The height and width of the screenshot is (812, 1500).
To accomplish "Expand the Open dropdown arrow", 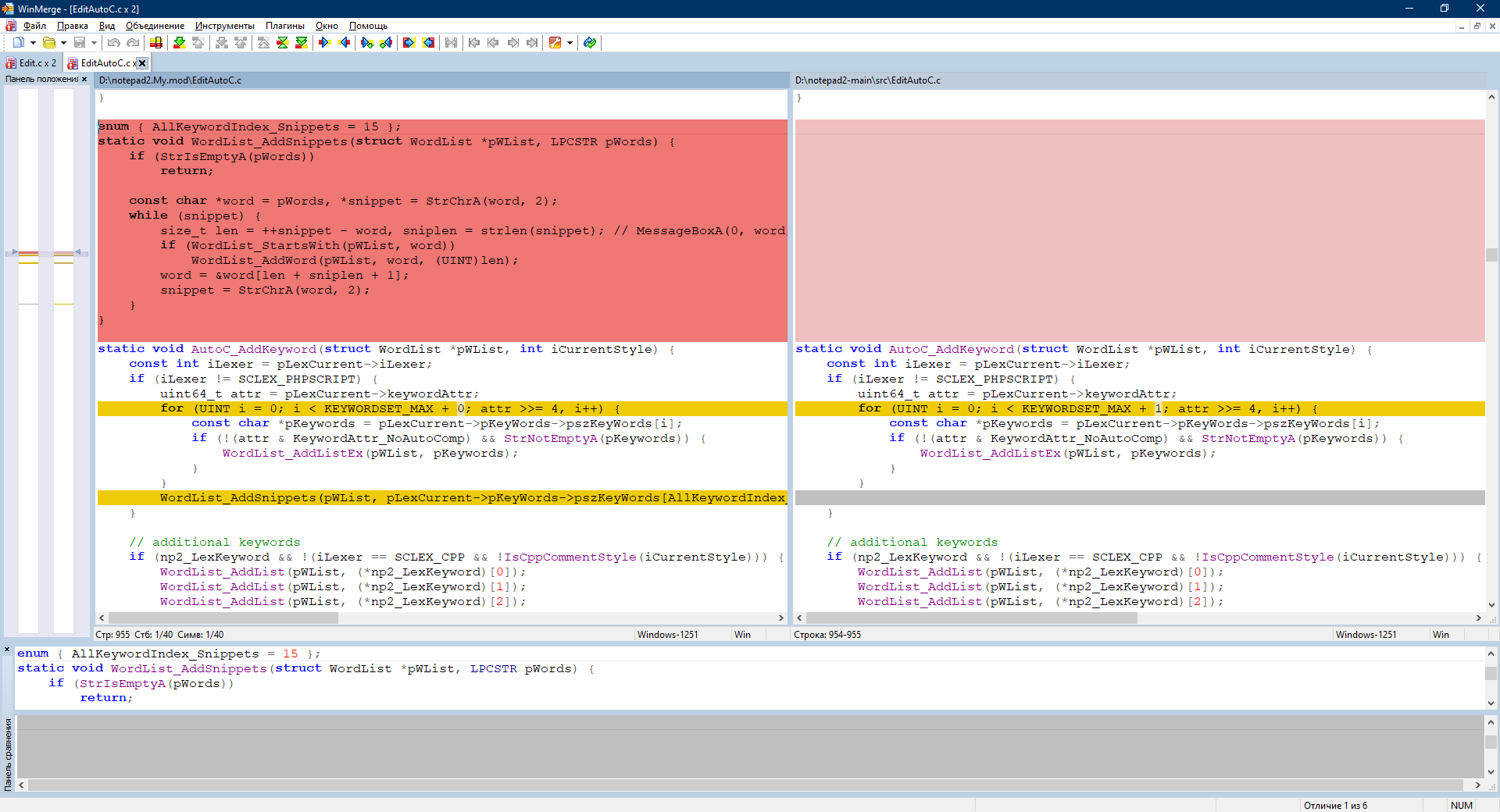I will coord(63,43).
